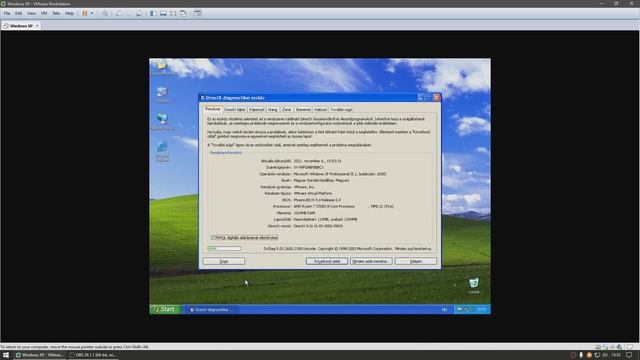The image size is (640, 360).
Task: Click the host taskbar clock
Action: tap(616, 355)
